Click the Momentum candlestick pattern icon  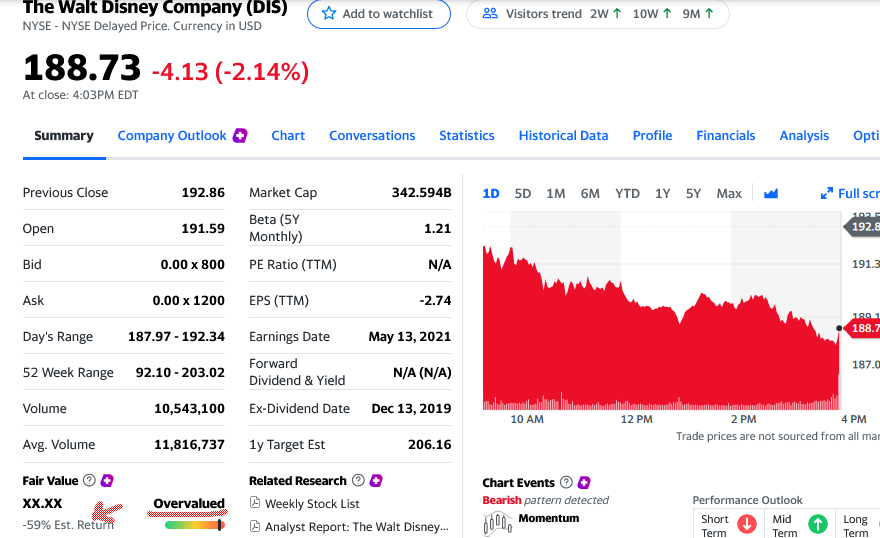coord(497,524)
